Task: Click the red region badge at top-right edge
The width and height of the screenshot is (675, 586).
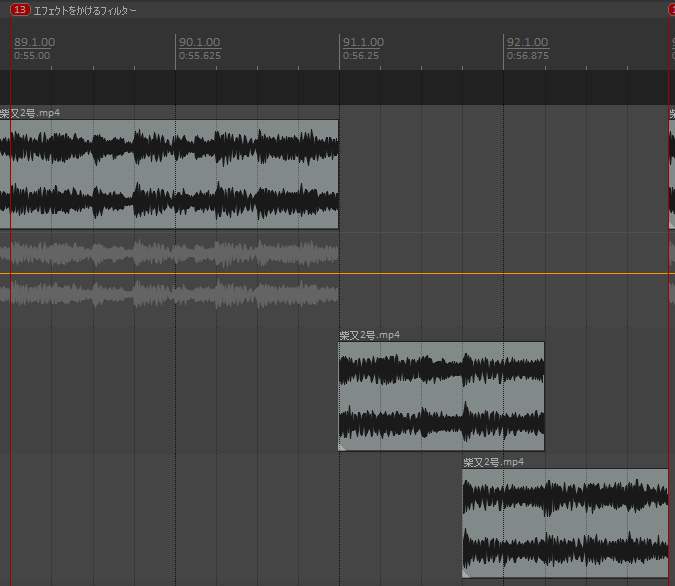Action: 672,9
